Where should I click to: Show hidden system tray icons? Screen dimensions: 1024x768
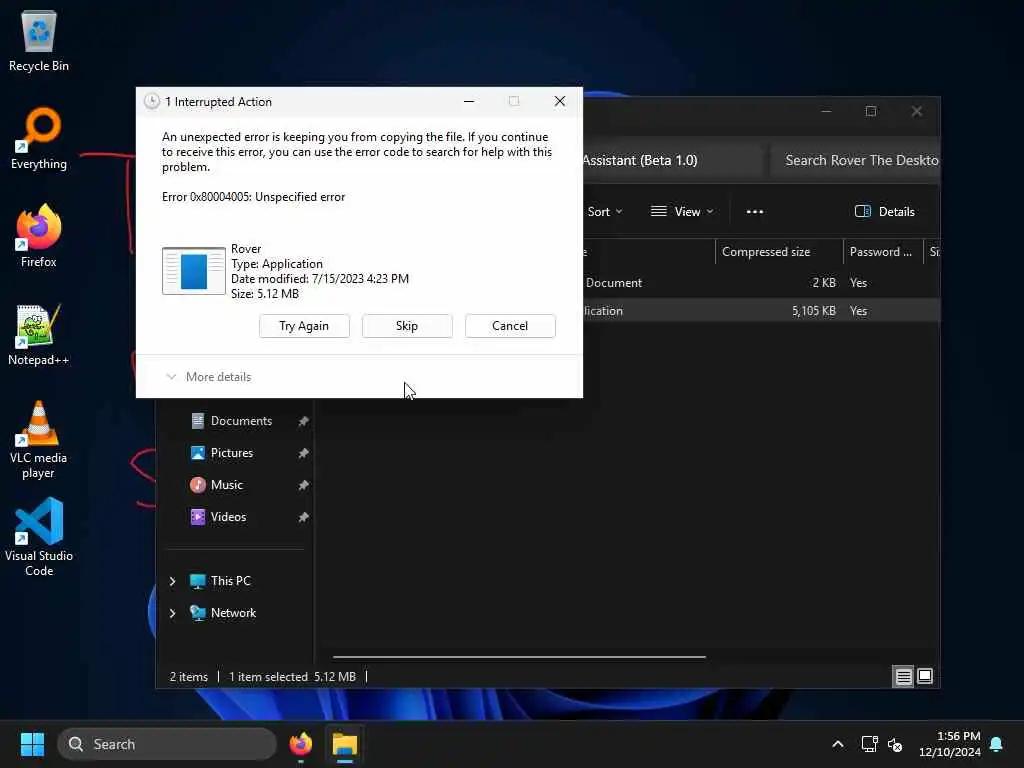[x=838, y=744]
